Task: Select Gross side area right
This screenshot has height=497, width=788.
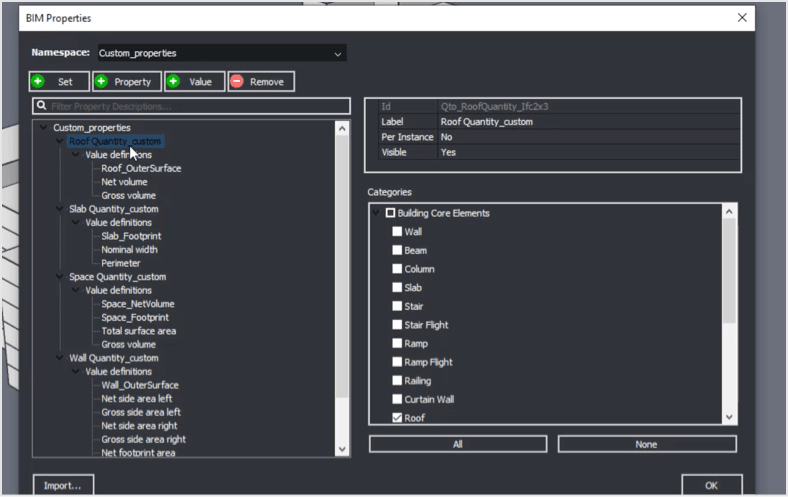Action: point(143,440)
